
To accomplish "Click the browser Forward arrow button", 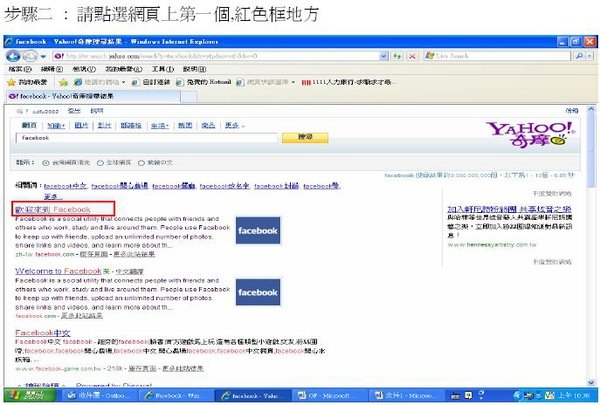I will [30, 56].
